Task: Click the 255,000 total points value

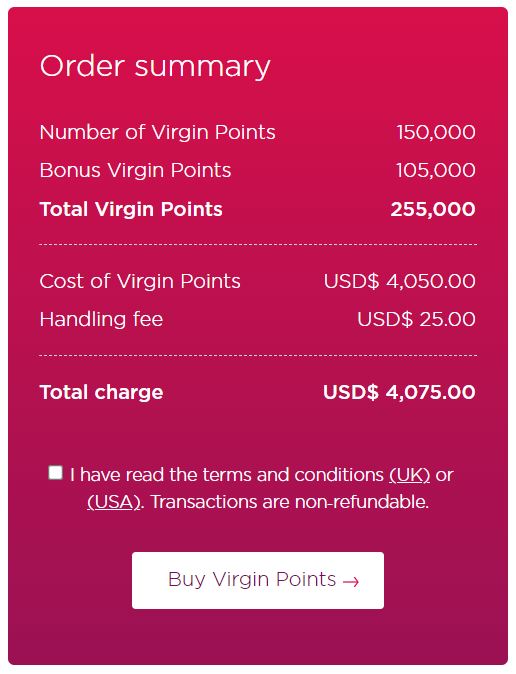Action: pos(433,209)
